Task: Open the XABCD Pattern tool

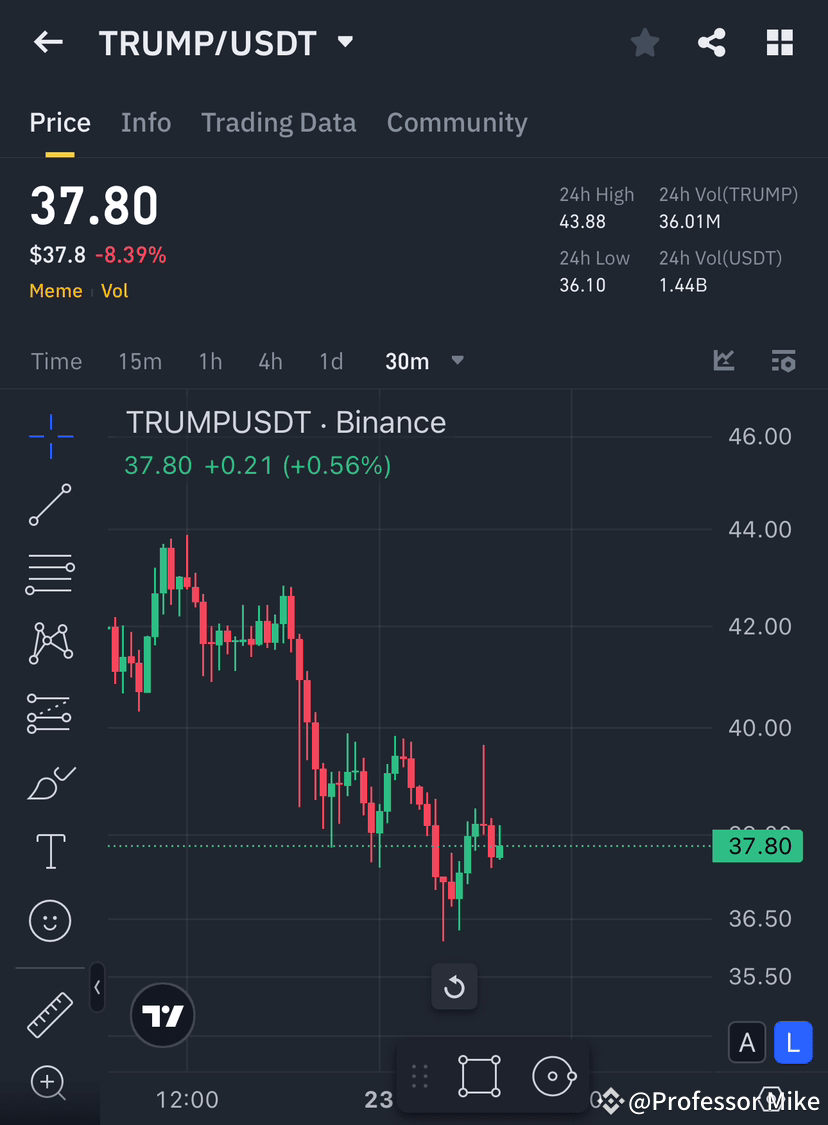Action: pos(49,643)
